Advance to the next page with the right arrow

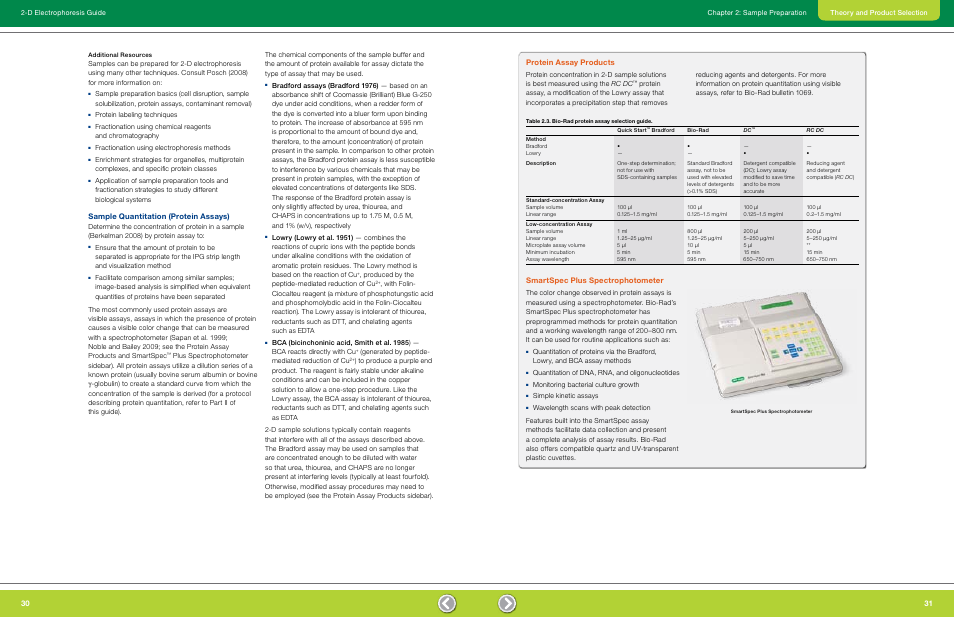(507, 603)
